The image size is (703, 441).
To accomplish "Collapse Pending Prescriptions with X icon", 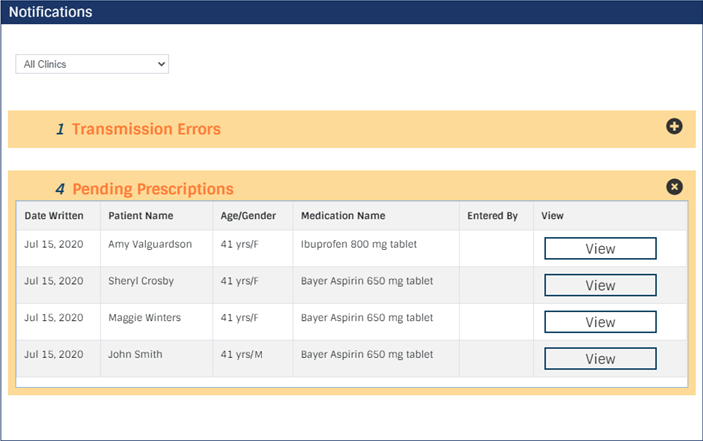I will 674,186.
